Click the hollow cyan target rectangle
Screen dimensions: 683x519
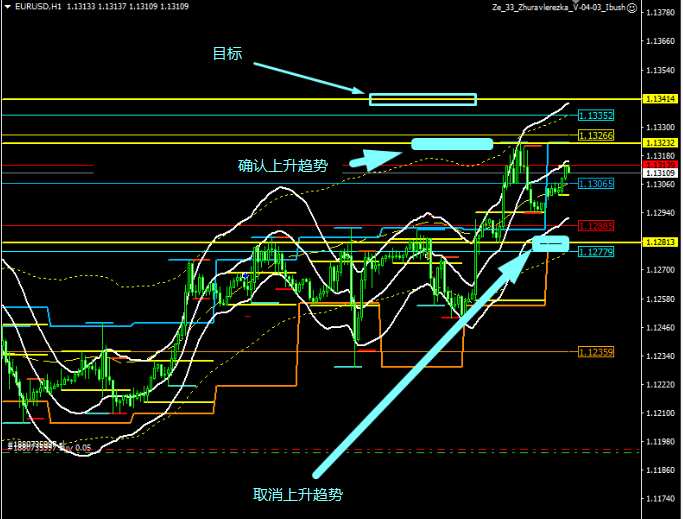422,99
